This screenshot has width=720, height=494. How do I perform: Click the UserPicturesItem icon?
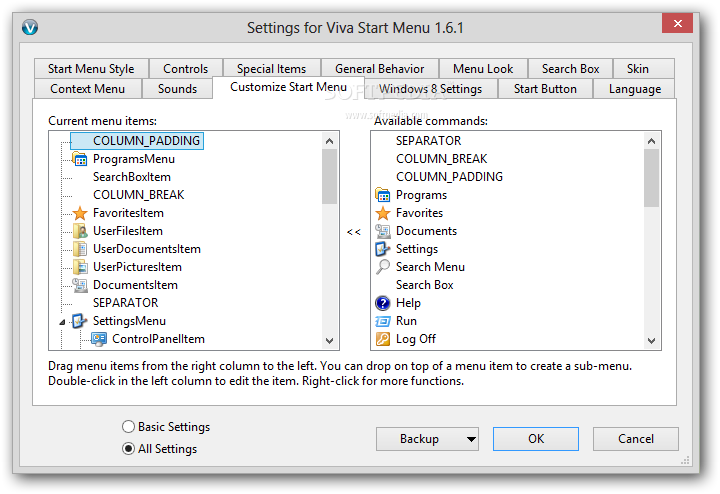click(79, 267)
